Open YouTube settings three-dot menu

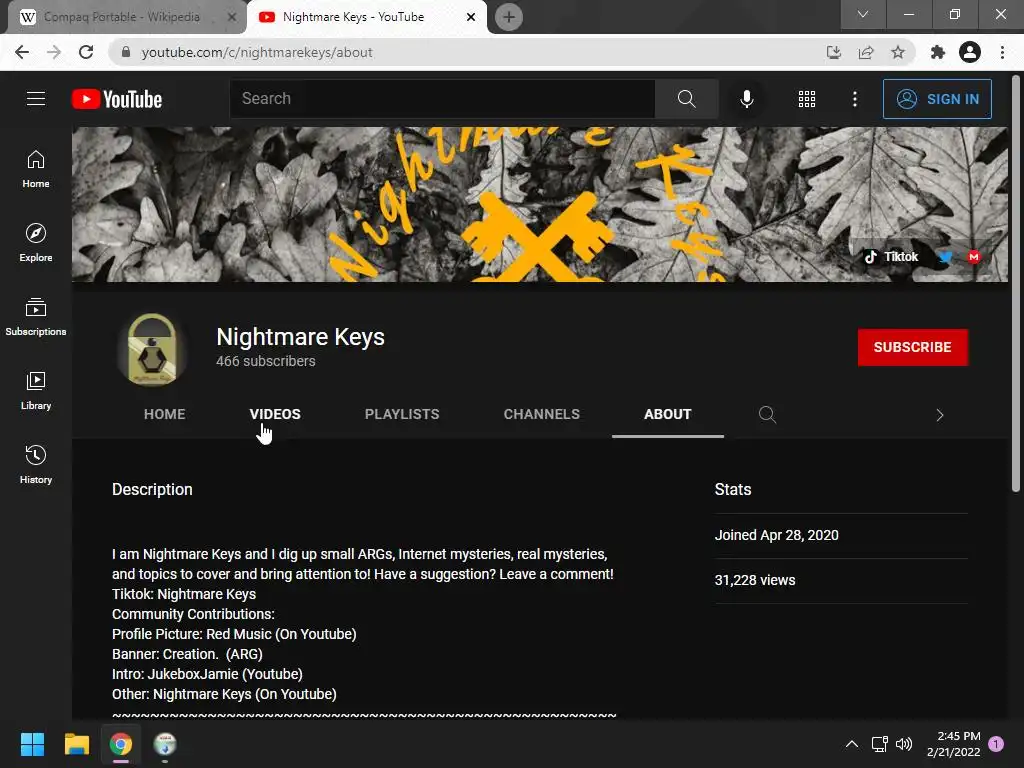tap(855, 99)
